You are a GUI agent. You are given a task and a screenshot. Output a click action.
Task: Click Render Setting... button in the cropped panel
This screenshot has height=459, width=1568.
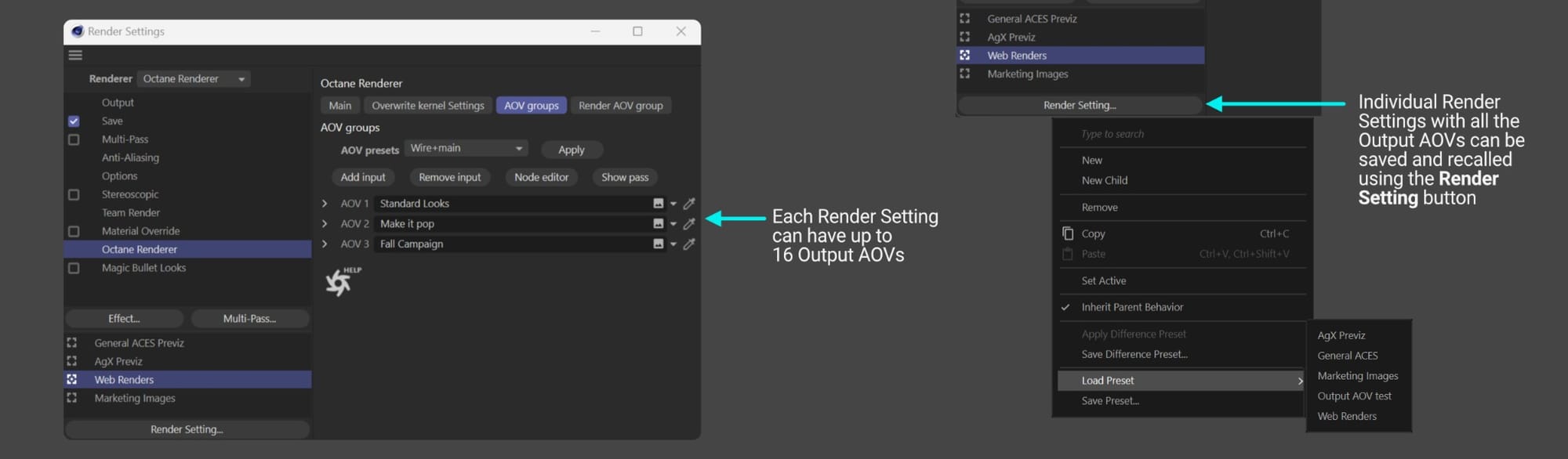[x=1080, y=105]
